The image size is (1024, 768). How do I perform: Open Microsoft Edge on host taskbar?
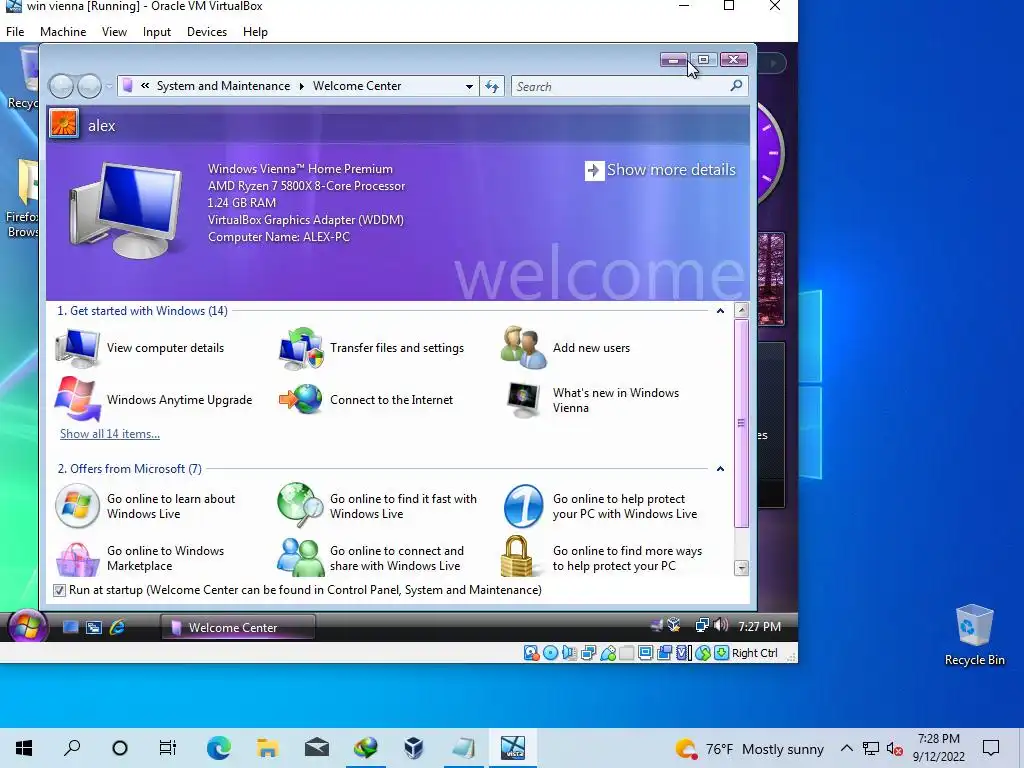[219, 748]
